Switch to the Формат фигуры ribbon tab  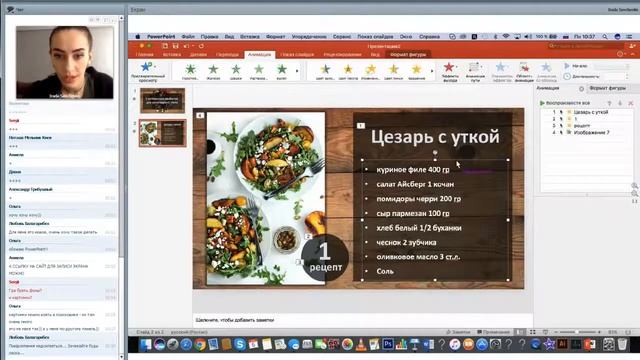(x=408, y=54)
